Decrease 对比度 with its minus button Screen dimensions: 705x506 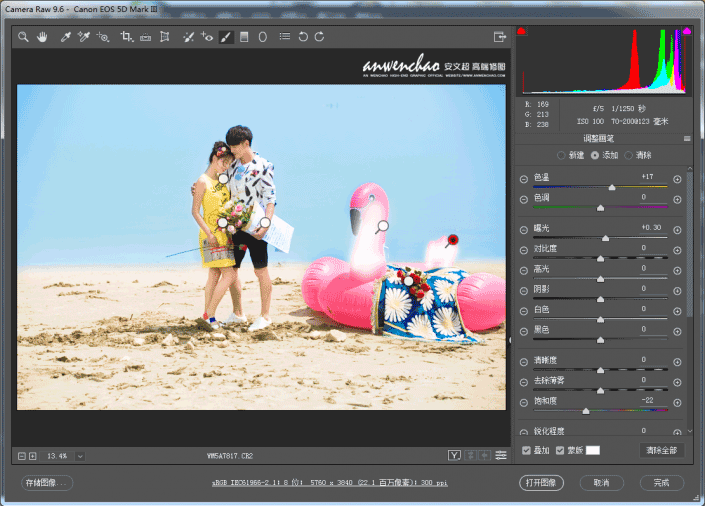tap(523, 250)
